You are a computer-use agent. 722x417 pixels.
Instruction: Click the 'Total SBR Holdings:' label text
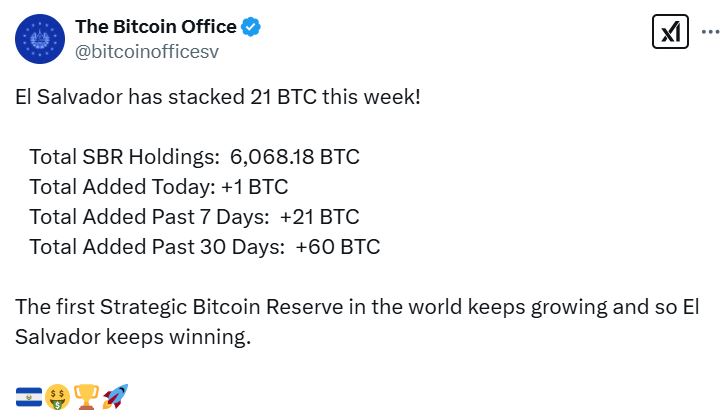tap(123, 157)
